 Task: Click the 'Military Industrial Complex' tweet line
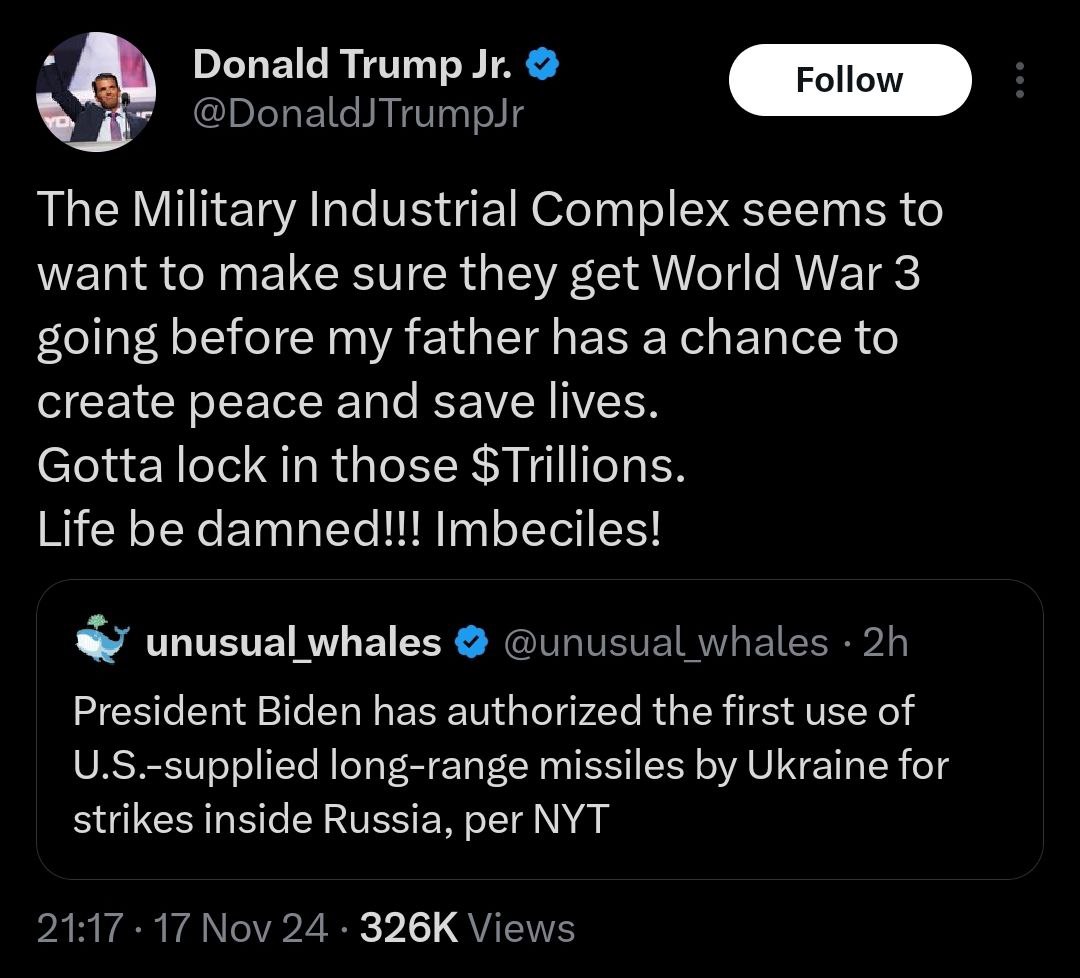tap(490, 210)
